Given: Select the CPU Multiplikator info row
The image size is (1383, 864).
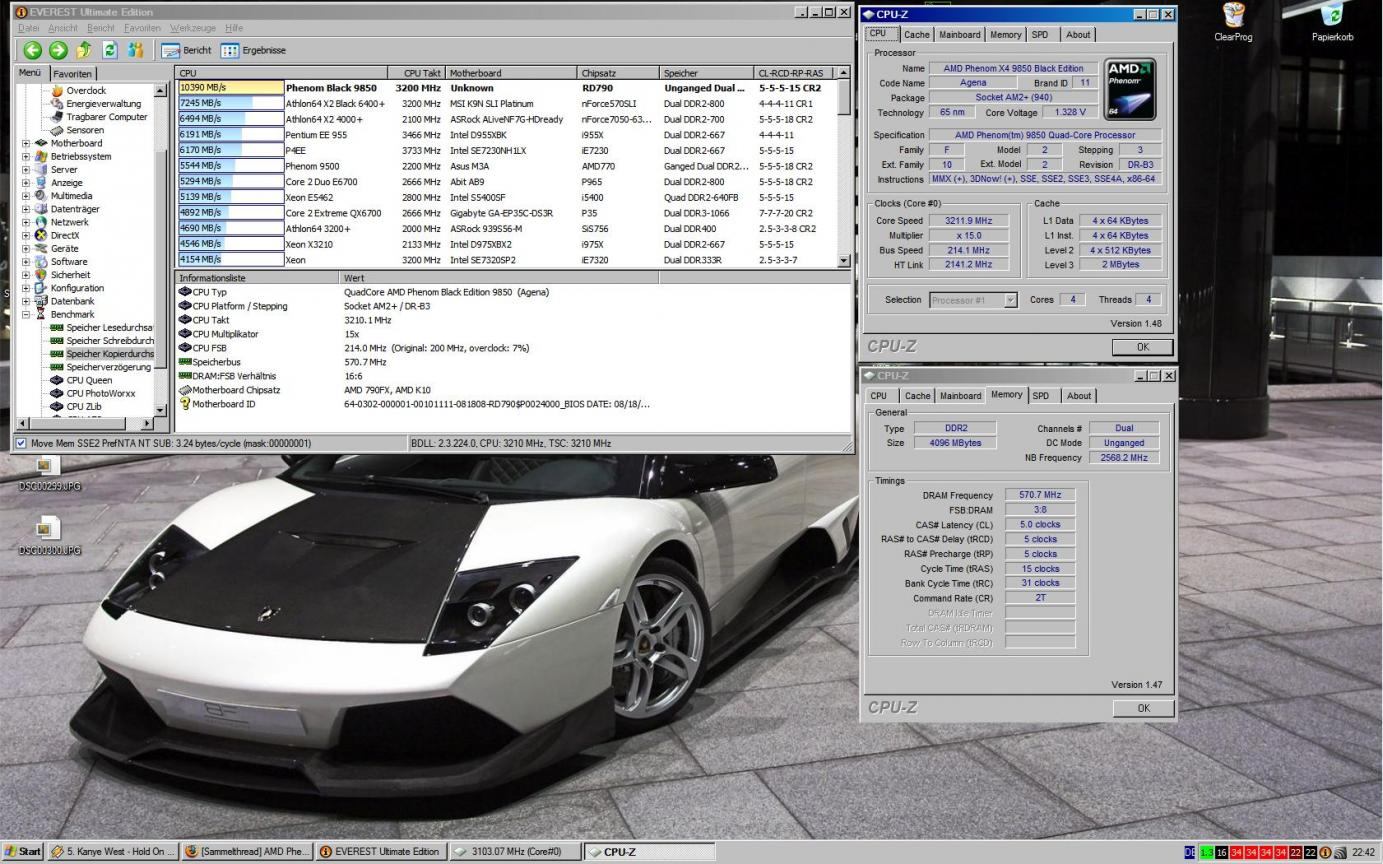Looking at the screenshot, I should click(513, 334).
